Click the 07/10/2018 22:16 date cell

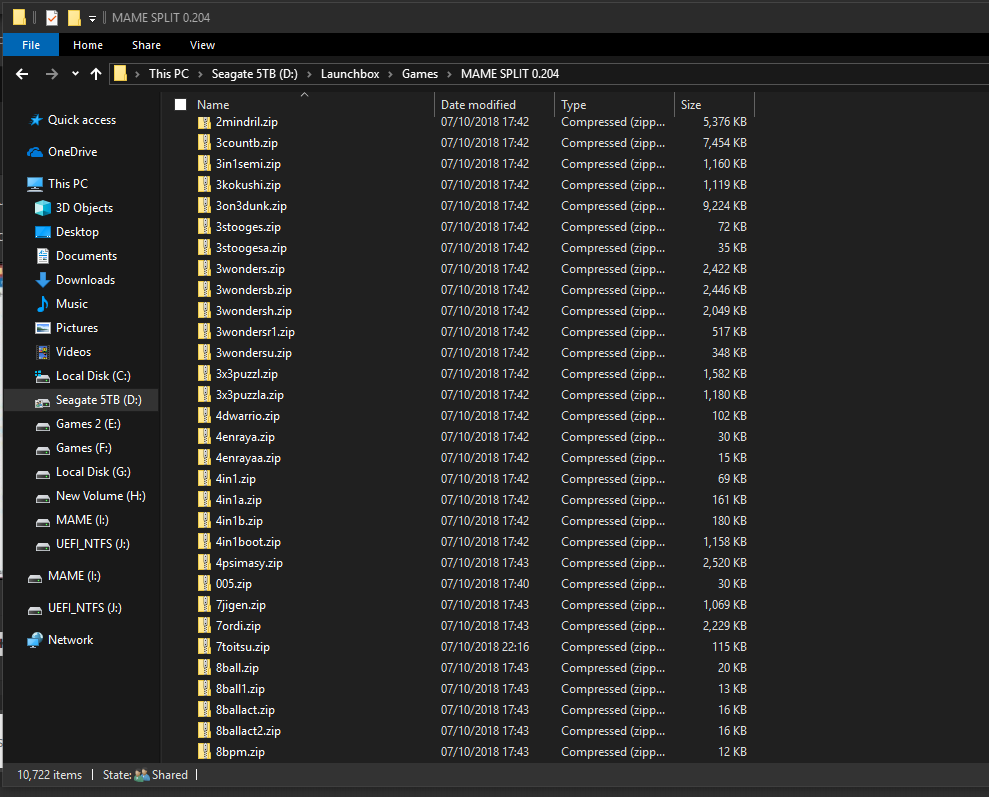[484, 647]
